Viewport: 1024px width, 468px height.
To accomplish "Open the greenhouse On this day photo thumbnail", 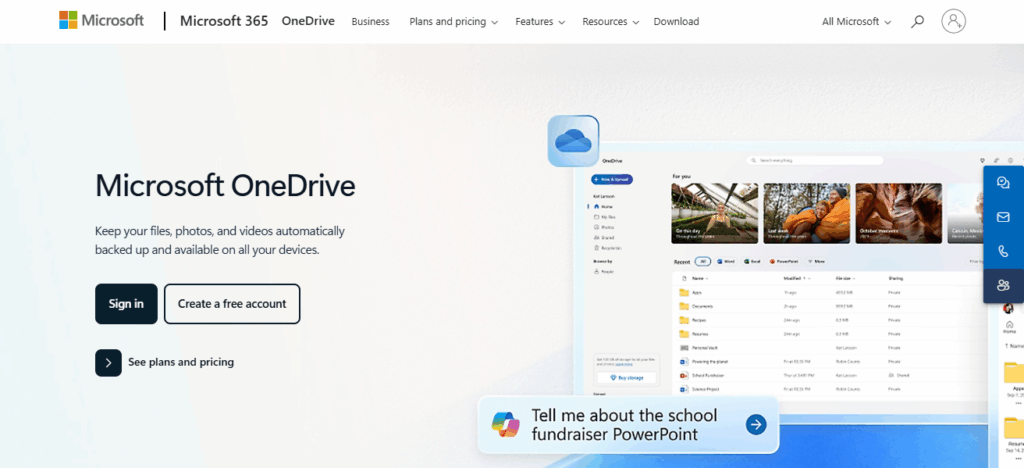I will click(714, 213).
